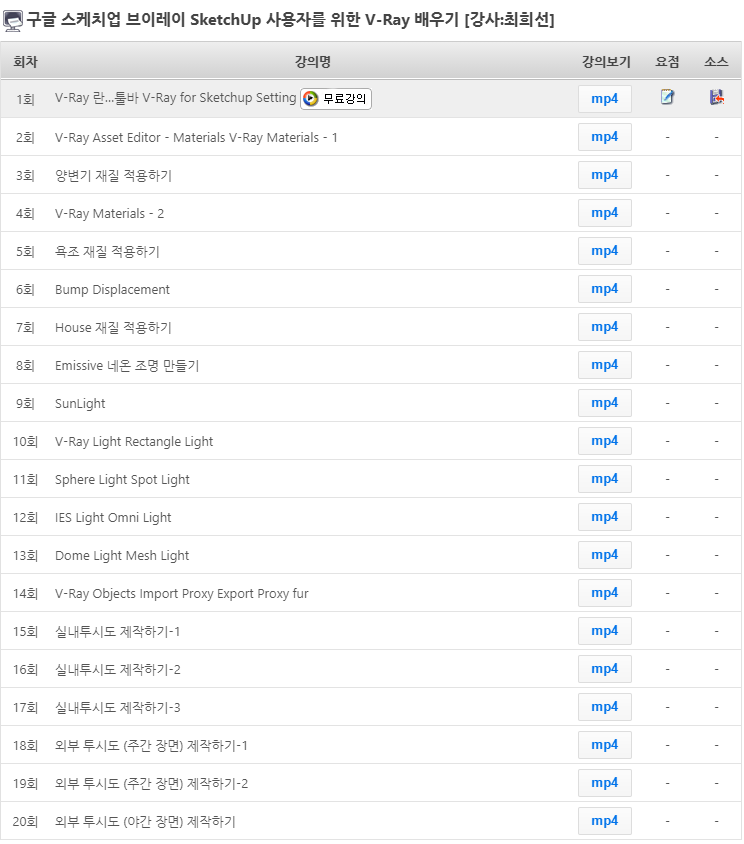Click the 회차 column header
The width and height of the screenshot is (744, 844).
[25, 62]
